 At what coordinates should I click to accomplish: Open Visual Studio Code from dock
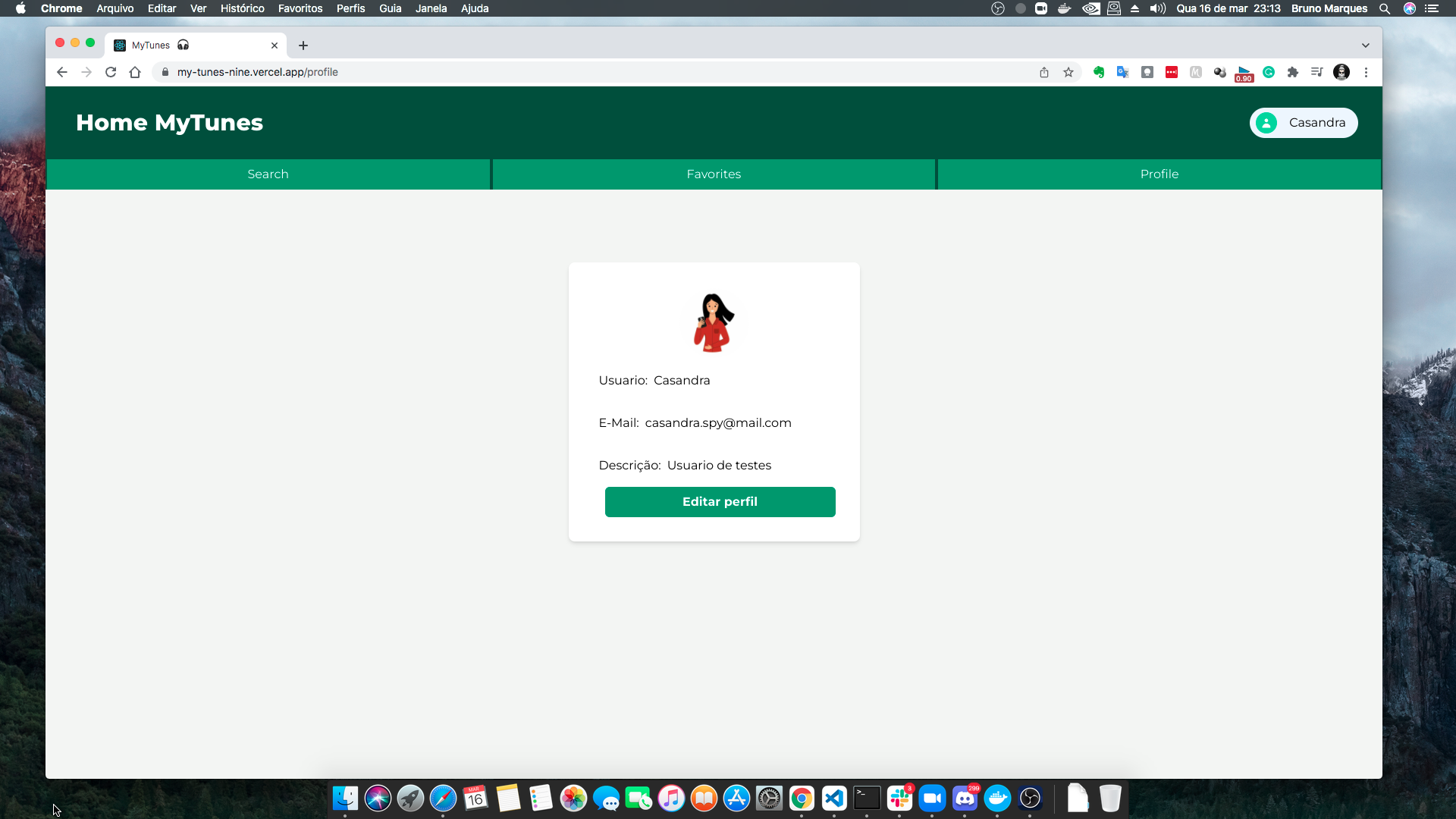pos(834,798)
